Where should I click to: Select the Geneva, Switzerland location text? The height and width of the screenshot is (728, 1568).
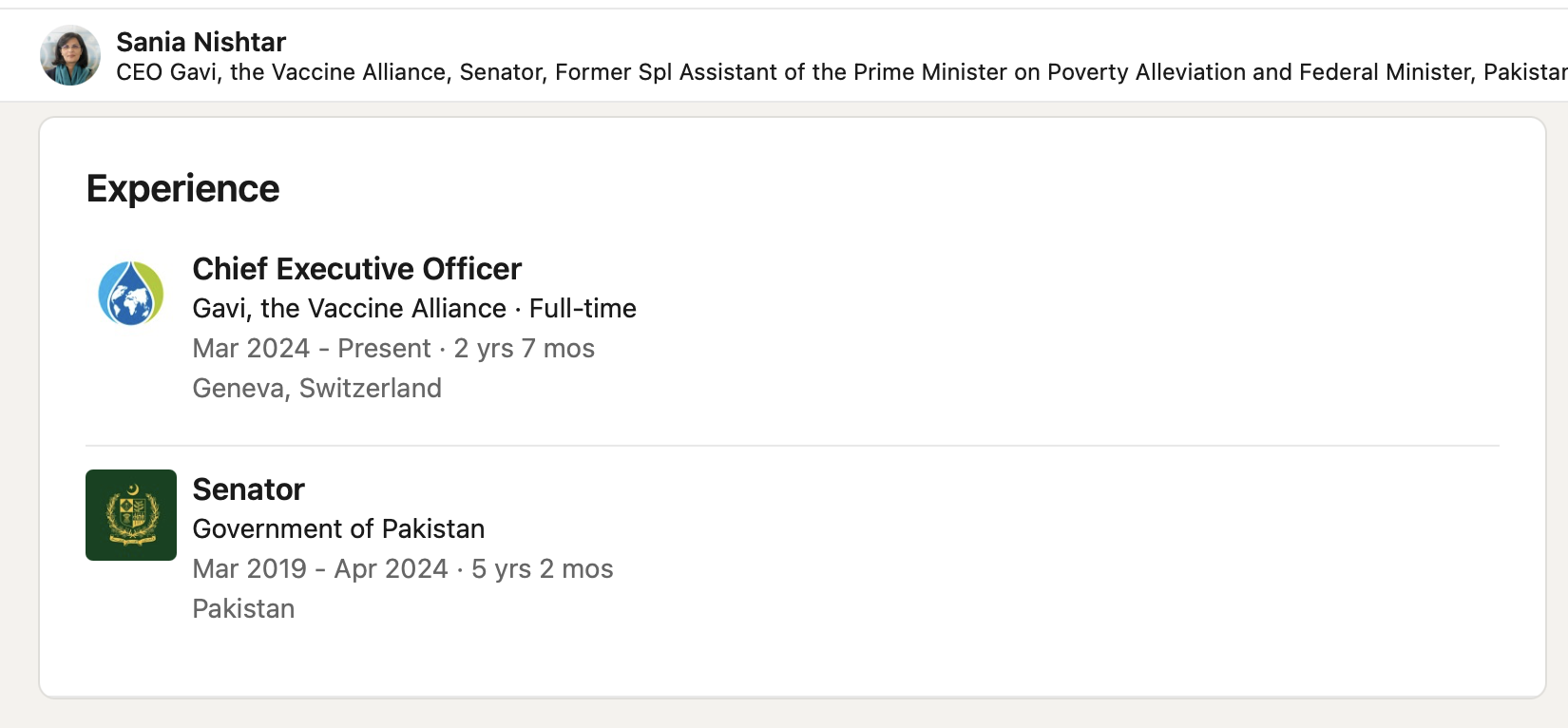coord(317,388)
